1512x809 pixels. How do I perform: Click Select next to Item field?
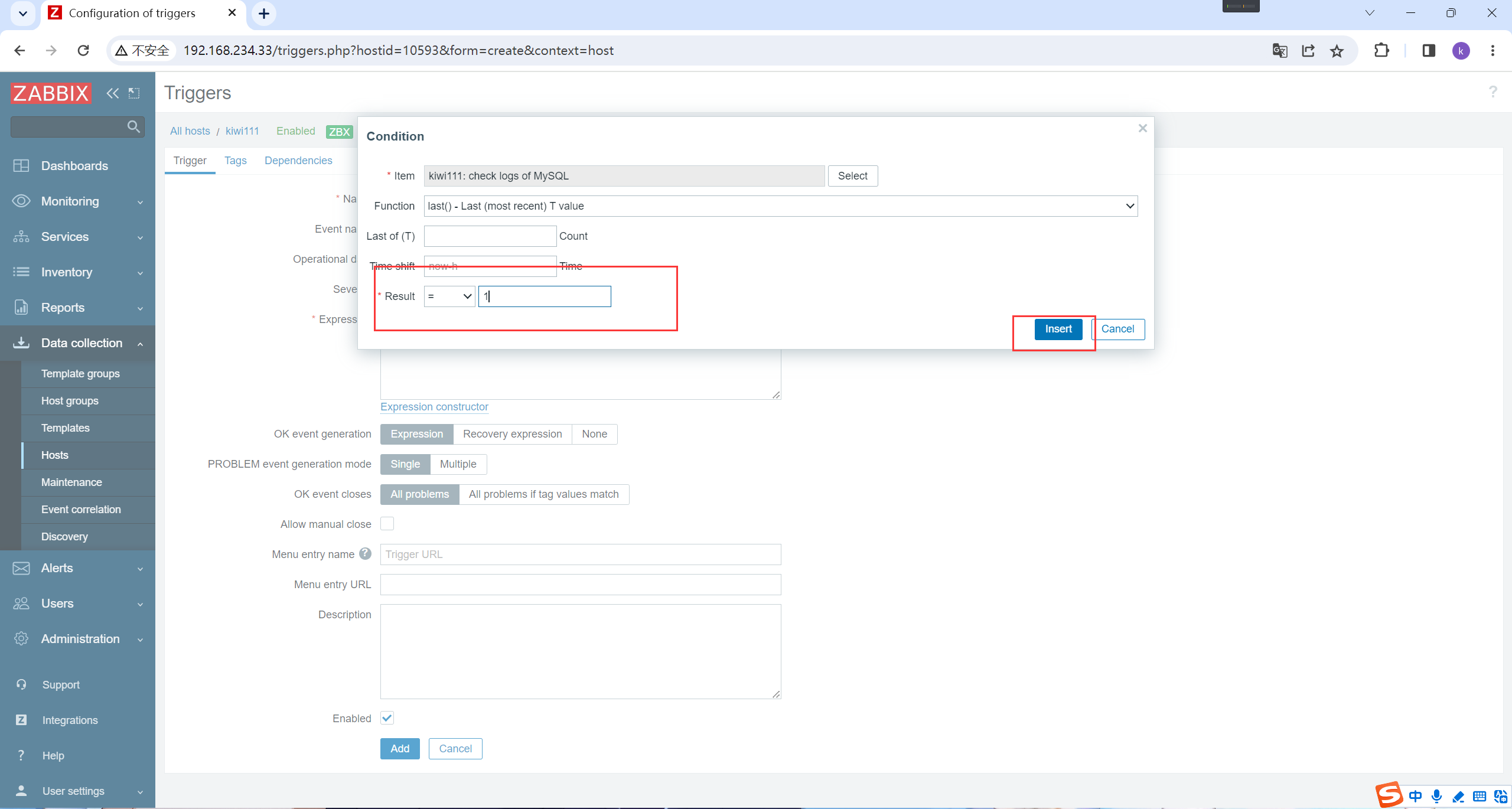pos(852,176)
